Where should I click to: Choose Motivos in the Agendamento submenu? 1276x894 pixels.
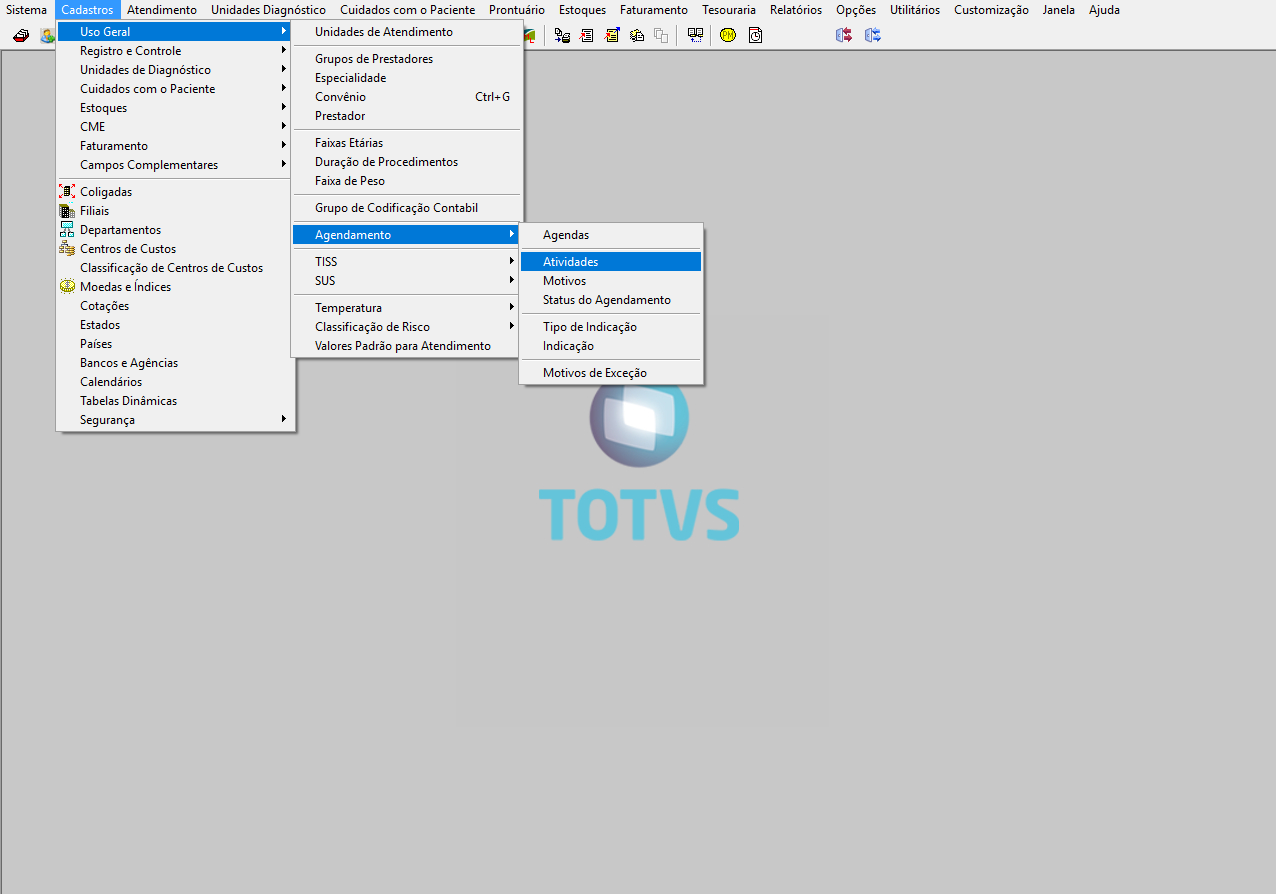pos(611,281)
